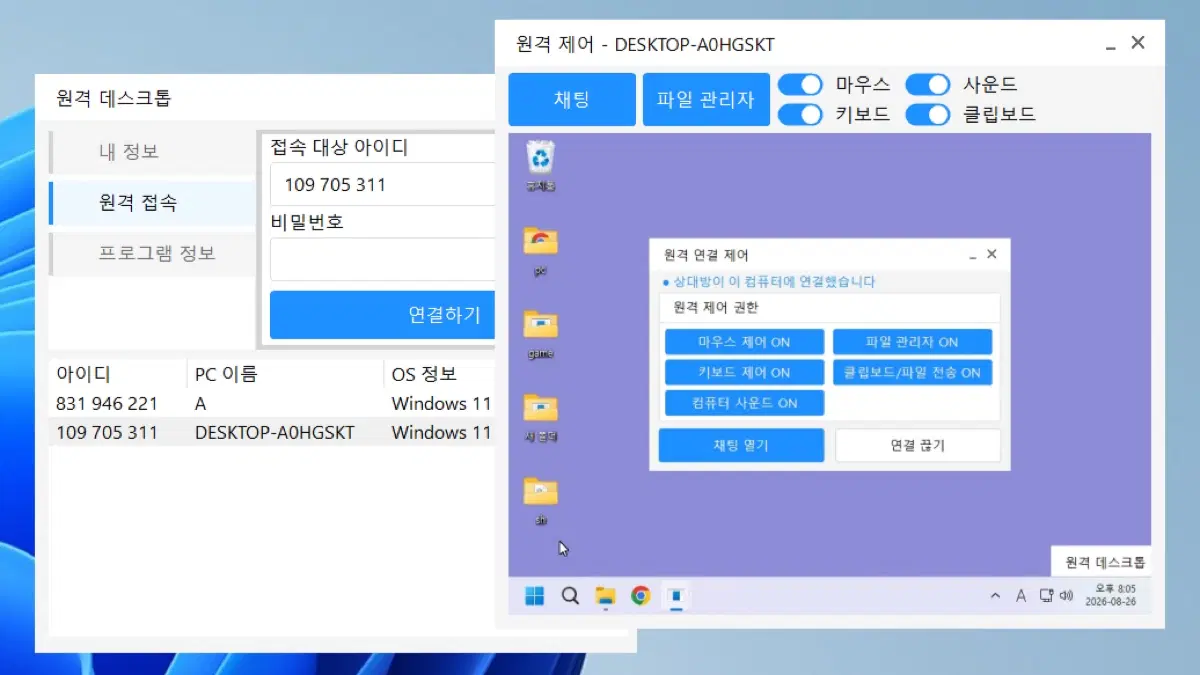Switch to the 원격 접속 tab

[152, 203]
